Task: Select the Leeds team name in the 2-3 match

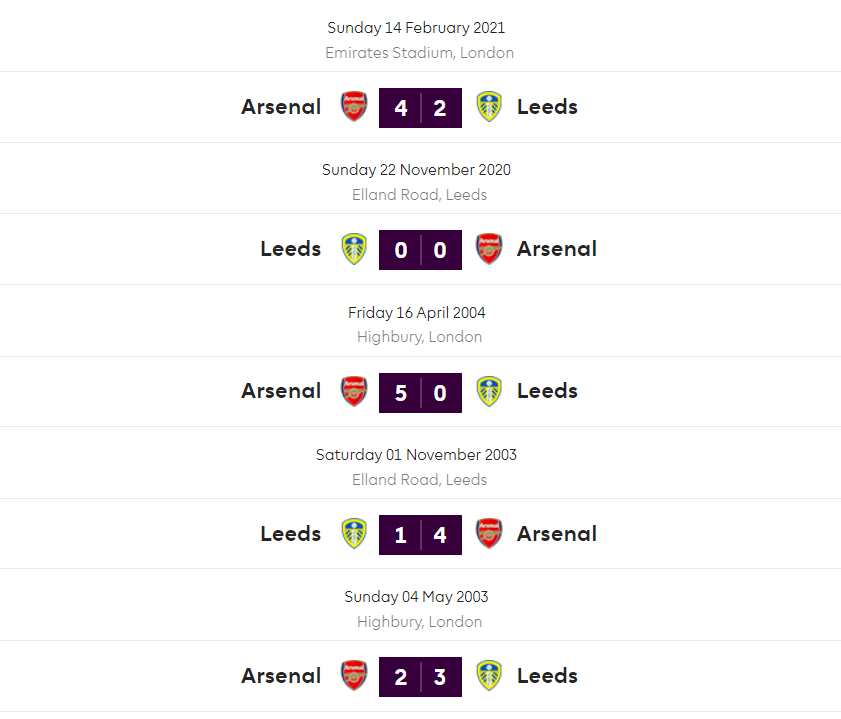Action: click(547, 676)
